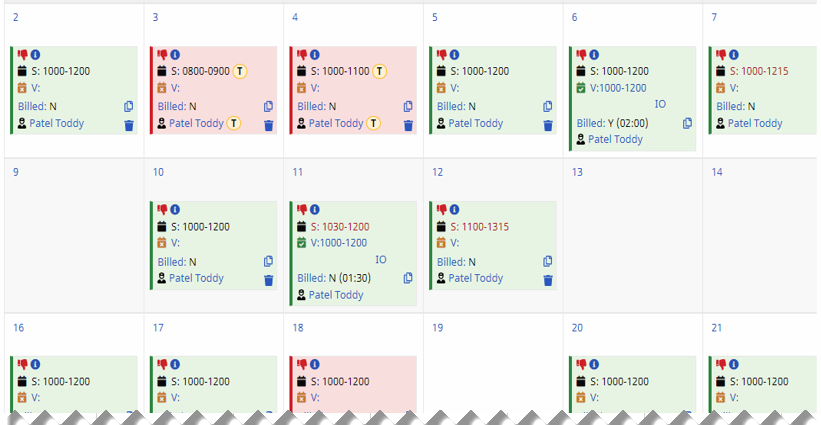Click the T badge next to Patel Toddy on day 4

pyautogui.click(x=373, y=123)
